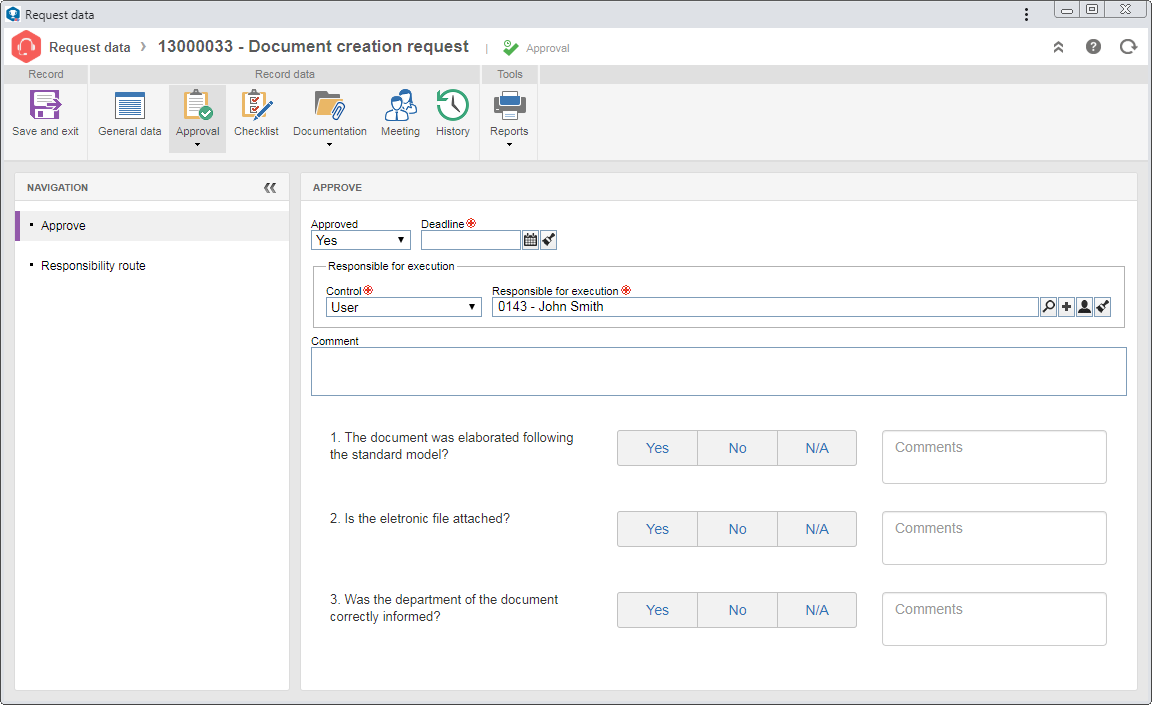Image resolution: width=1152 pixels, height=705 pixels.
Task: Search for a responsible user with magnifier icon
Action: [1048, 307]
